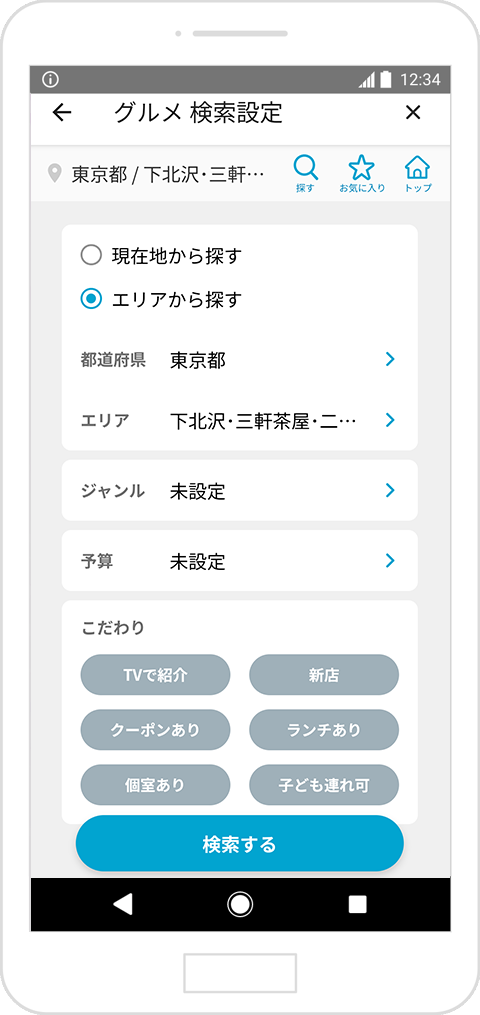Image resolution: width=480 pixels, height=1015 pixels.
Task: Open the 探す magnifier icon
Action: click(x=305, y=174)
